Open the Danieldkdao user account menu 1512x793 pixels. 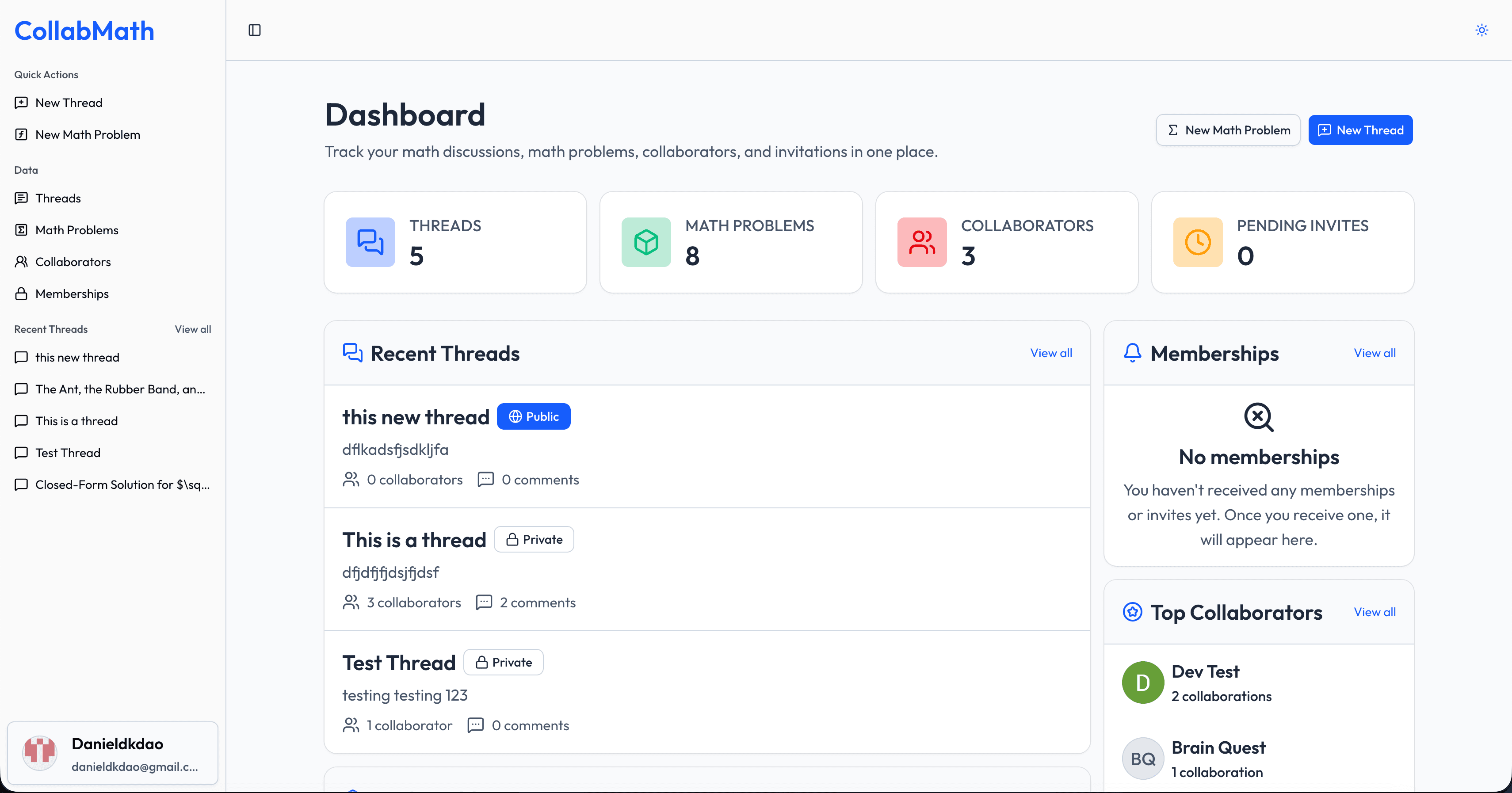[113, 753]
